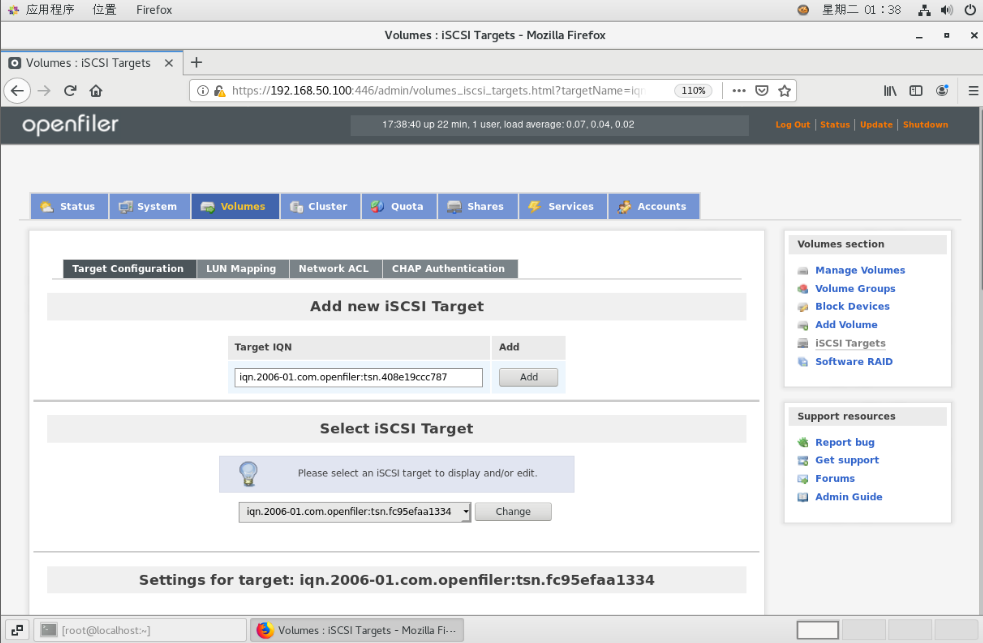Image resolution: width=983 pixels, height=643 pixels.
Task: Click the Report bug icon
Action: pos(802,442)
